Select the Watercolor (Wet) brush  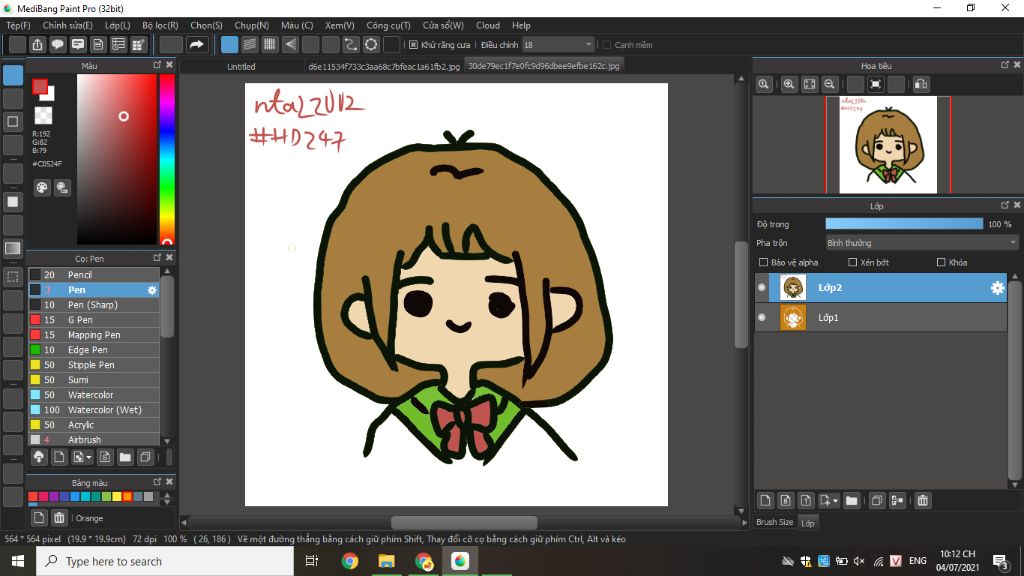93,410
